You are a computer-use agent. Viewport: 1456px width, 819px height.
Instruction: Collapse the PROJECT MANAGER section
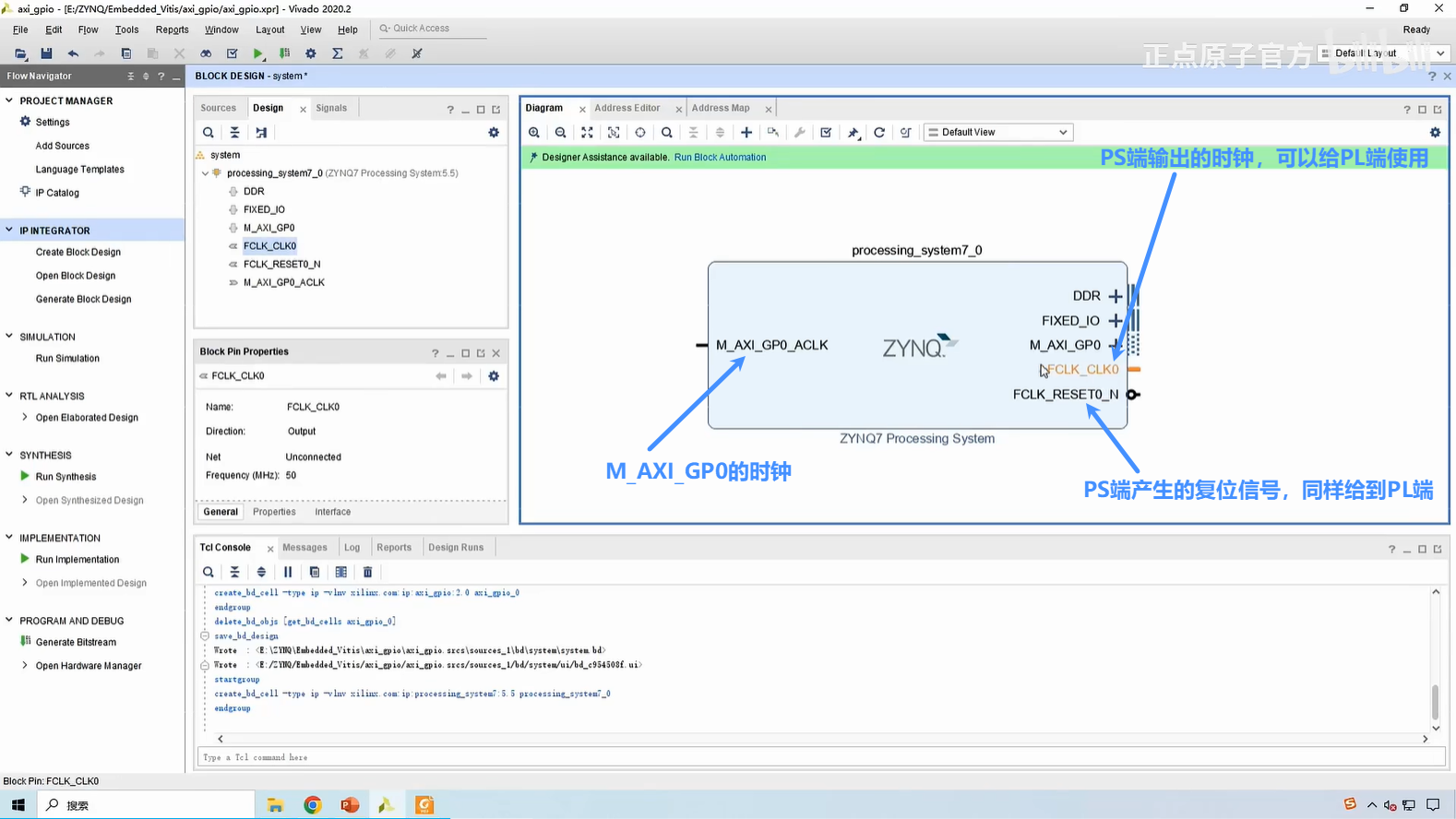9,101
